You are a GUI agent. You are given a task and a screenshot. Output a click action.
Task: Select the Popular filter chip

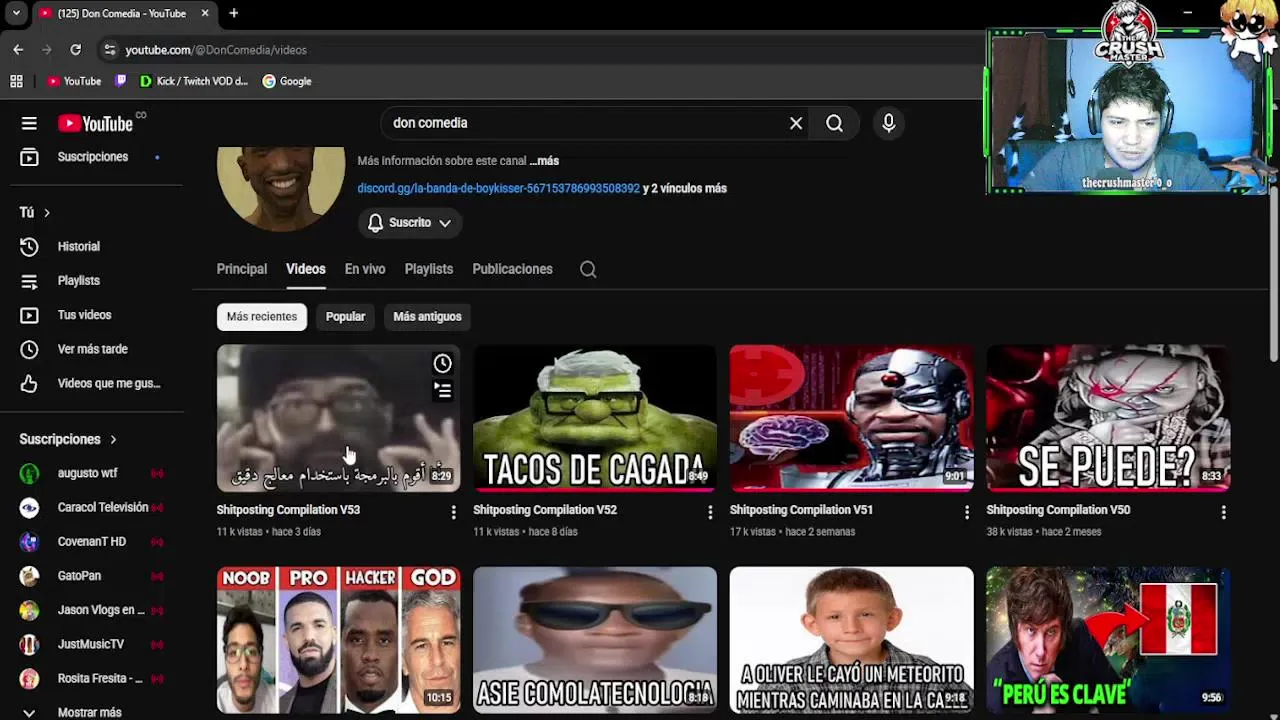point(345,316)
